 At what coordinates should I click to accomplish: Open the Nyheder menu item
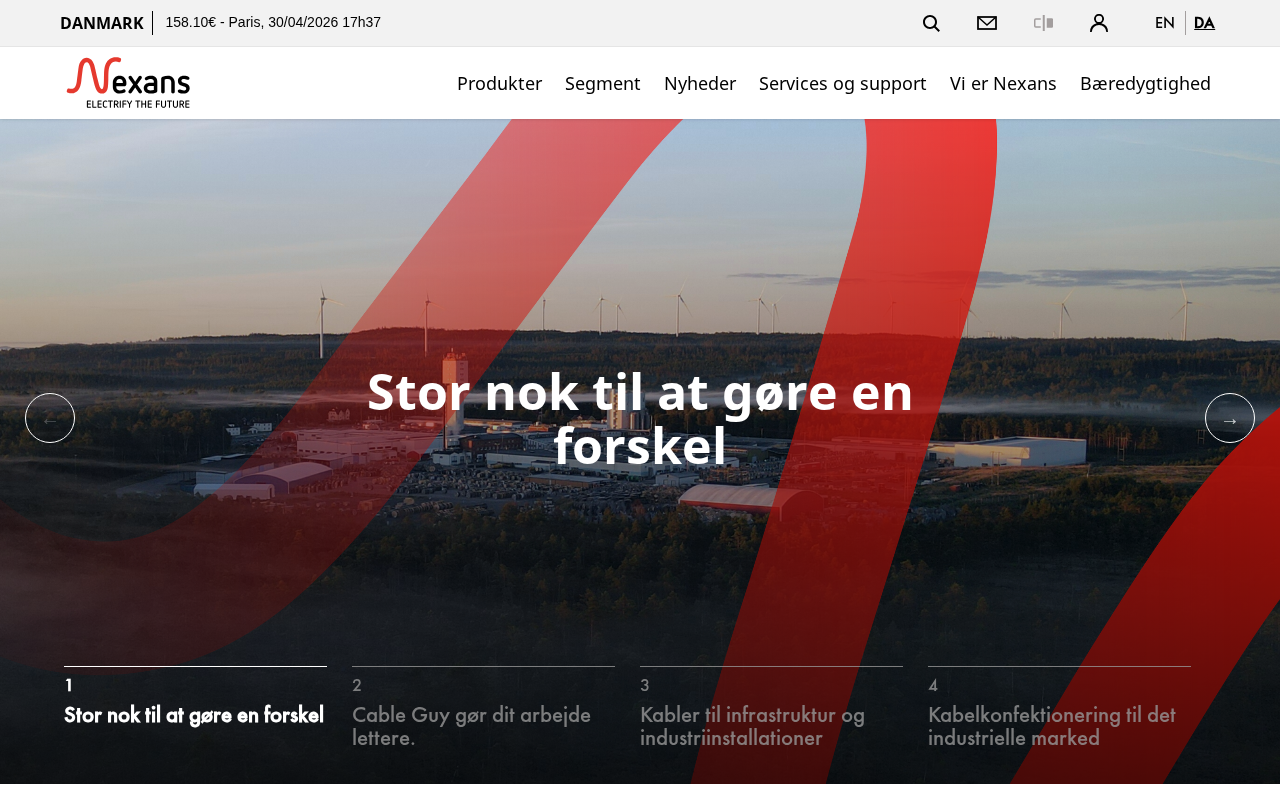click(x=700, y=83)
